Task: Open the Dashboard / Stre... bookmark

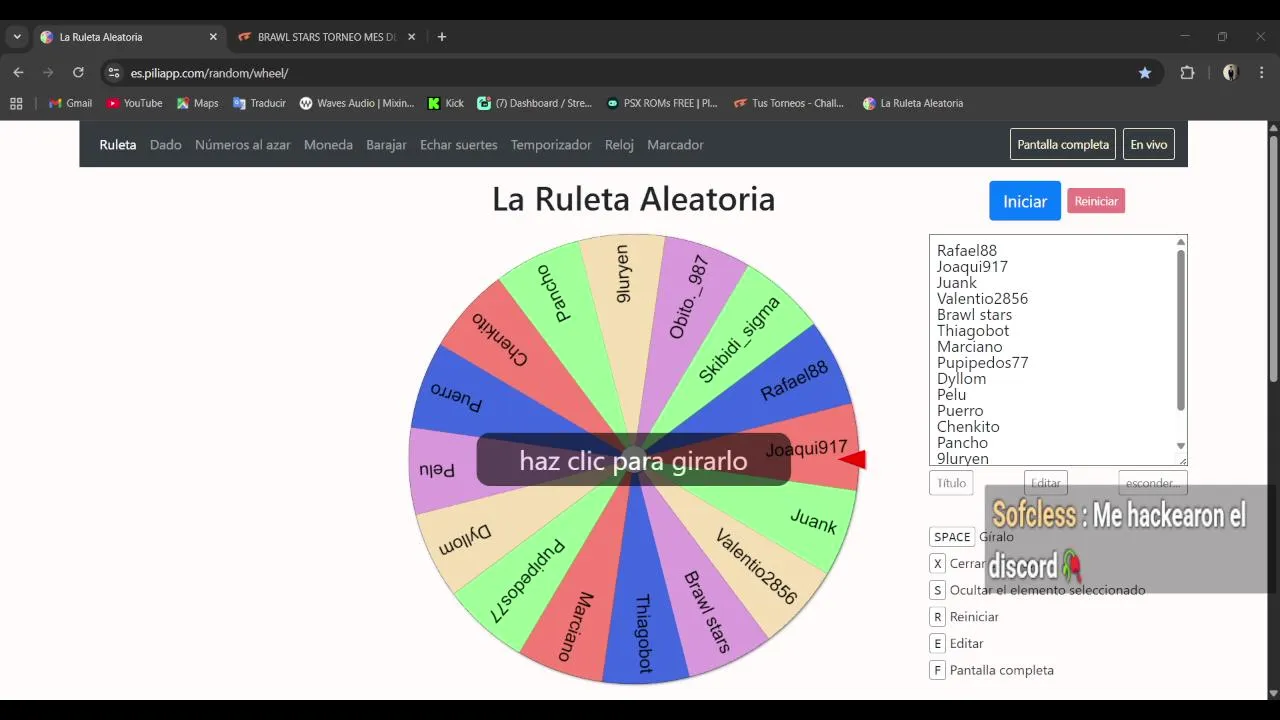Action: point(535,103)
